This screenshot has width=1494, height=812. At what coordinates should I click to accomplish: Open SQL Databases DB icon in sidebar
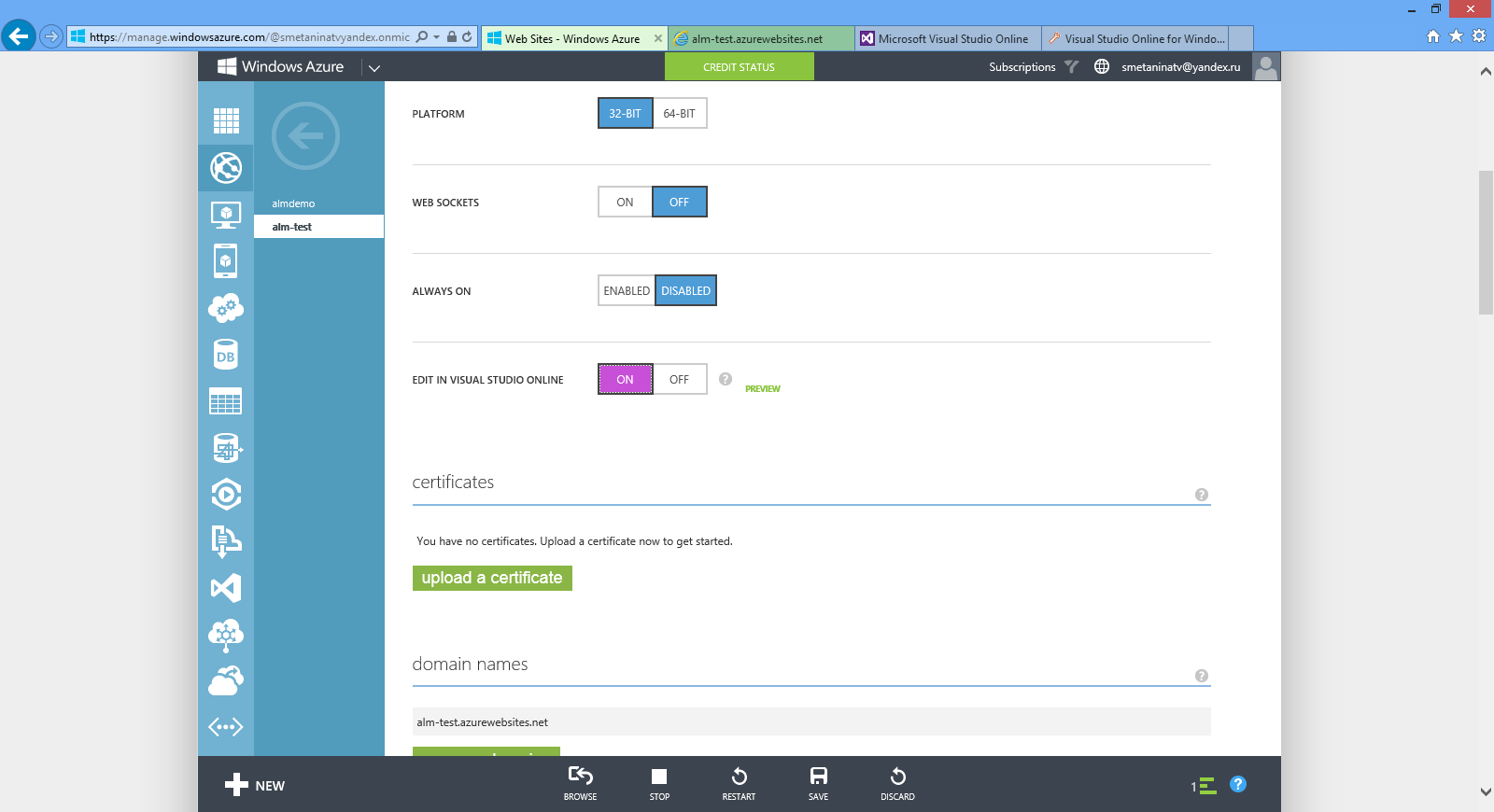(226, 355)
